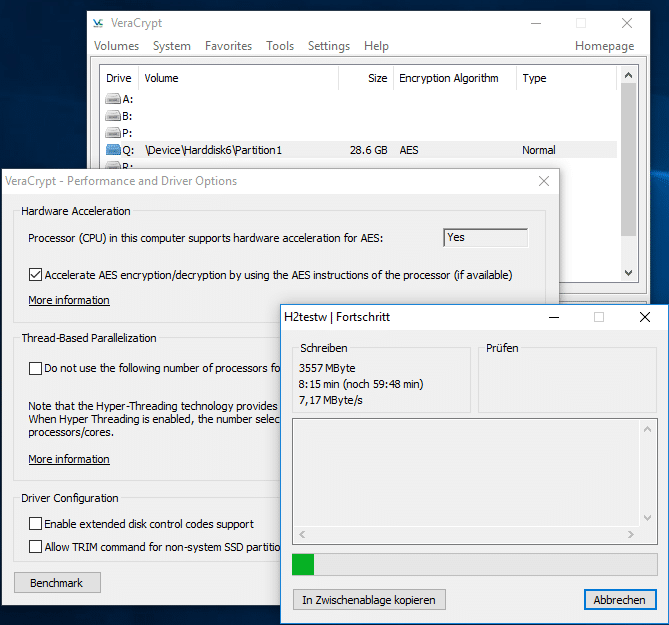This screenshot has width=669, height=625.
Task: Close the H2testw Fortschritt window
Action: tap(645, 317)
